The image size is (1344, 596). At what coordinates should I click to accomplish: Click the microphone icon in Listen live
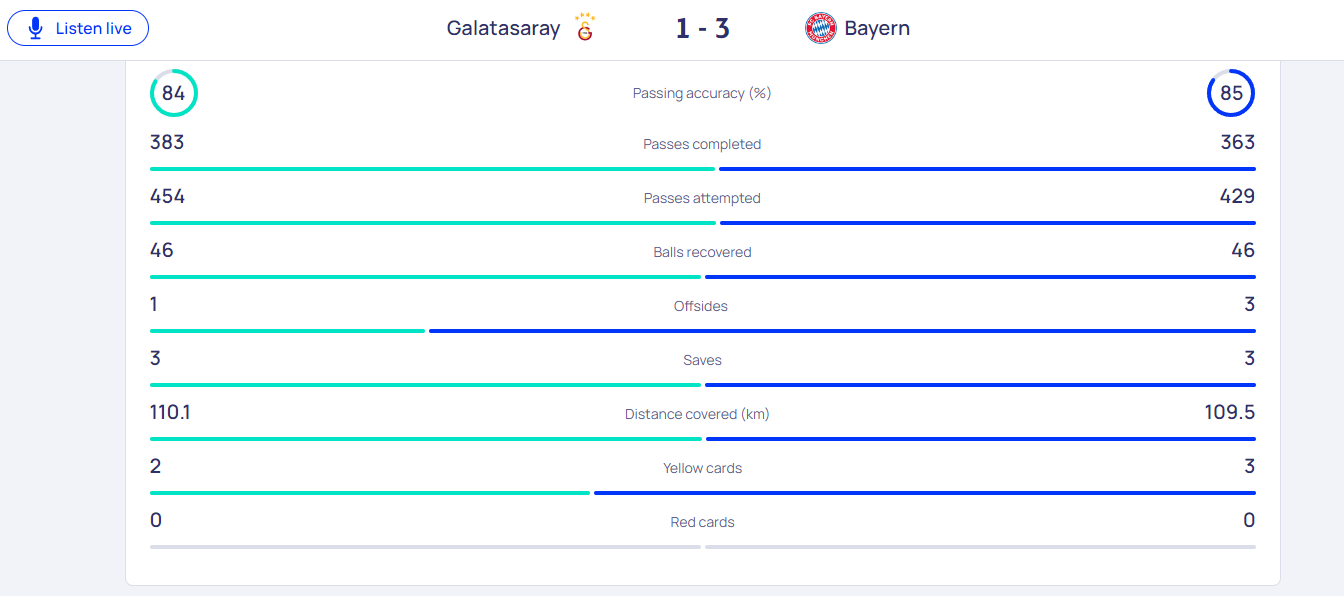[x=36, y=28]
